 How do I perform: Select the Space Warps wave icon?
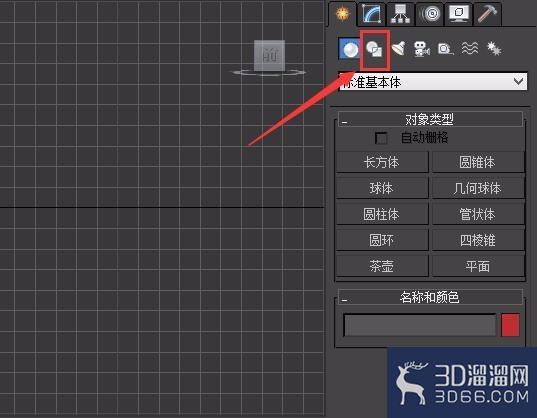point(470,49)
